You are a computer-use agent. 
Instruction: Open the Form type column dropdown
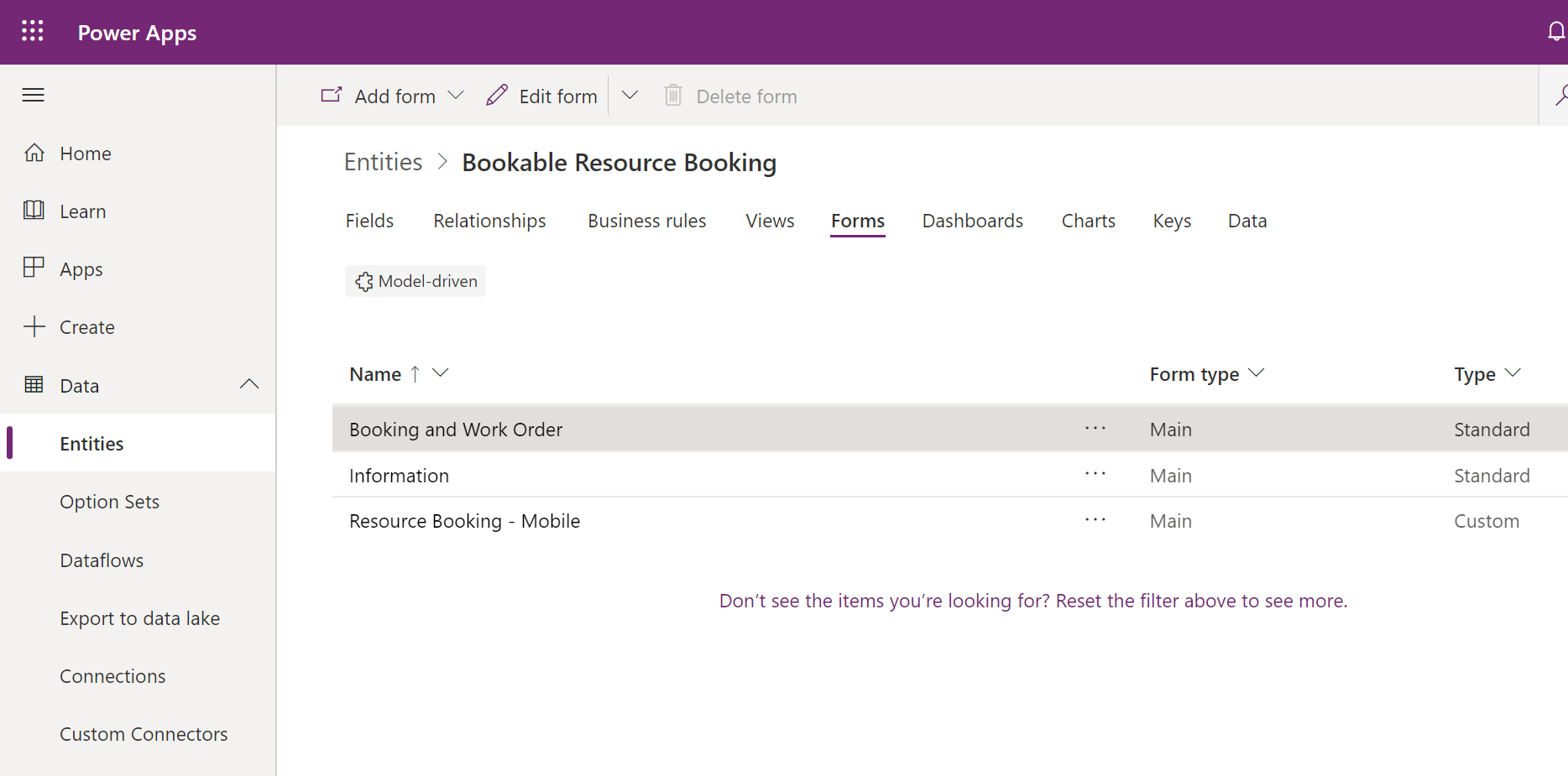1257,372
